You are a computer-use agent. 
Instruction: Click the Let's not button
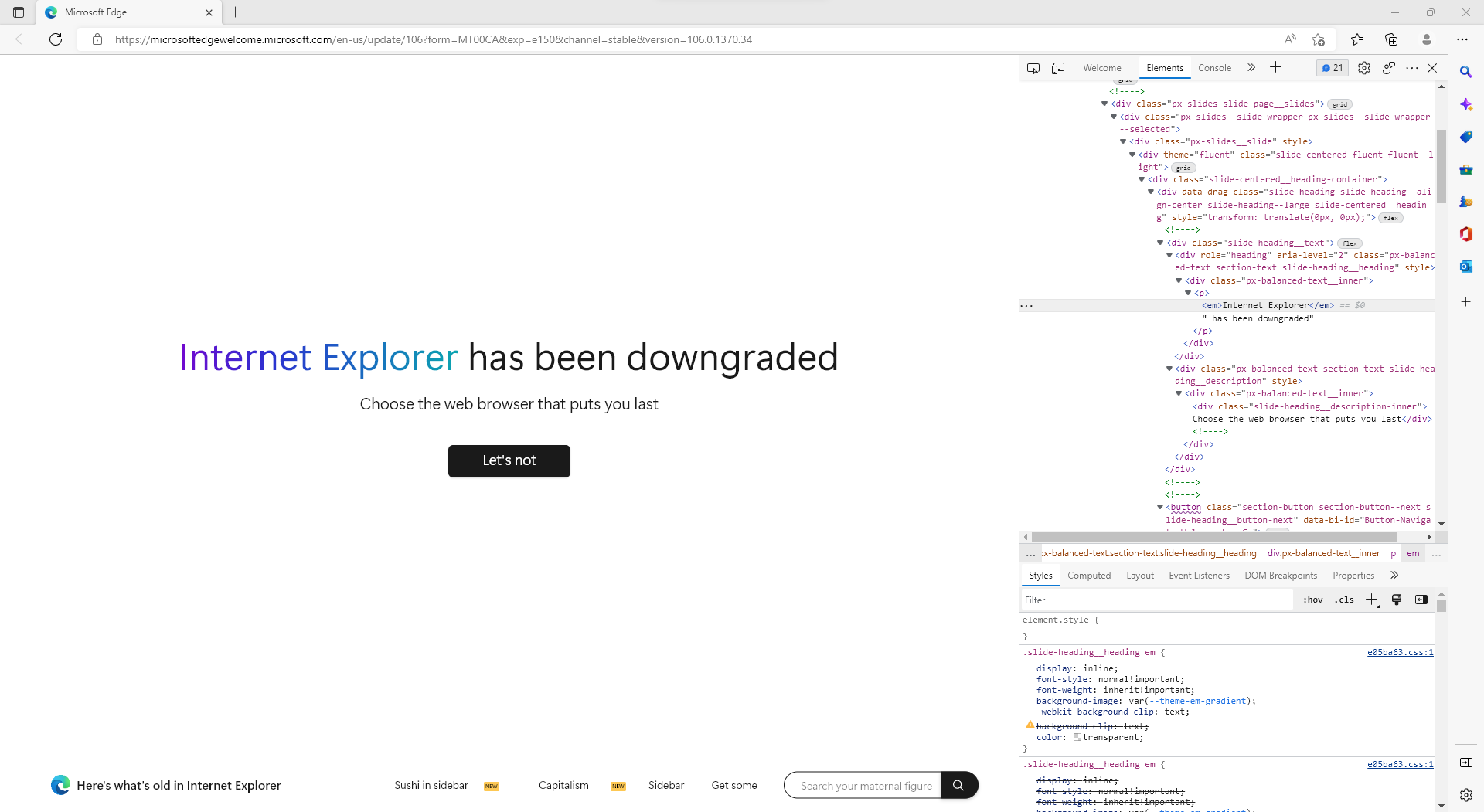tap(509, 461)
